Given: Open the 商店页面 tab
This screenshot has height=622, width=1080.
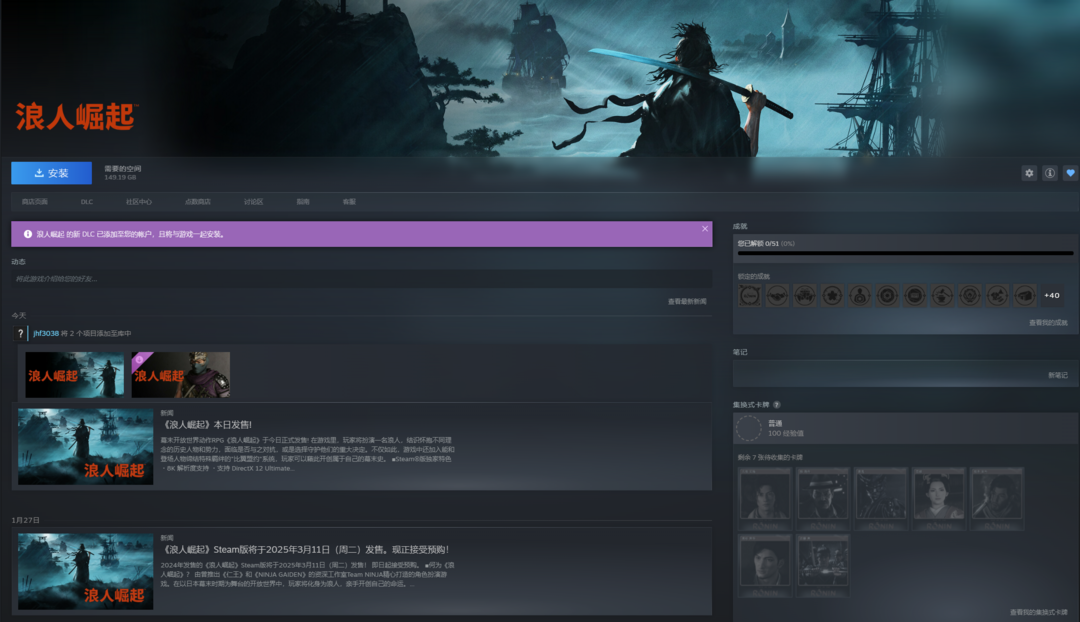Looking at the screenshot, I should coord(34,202).
